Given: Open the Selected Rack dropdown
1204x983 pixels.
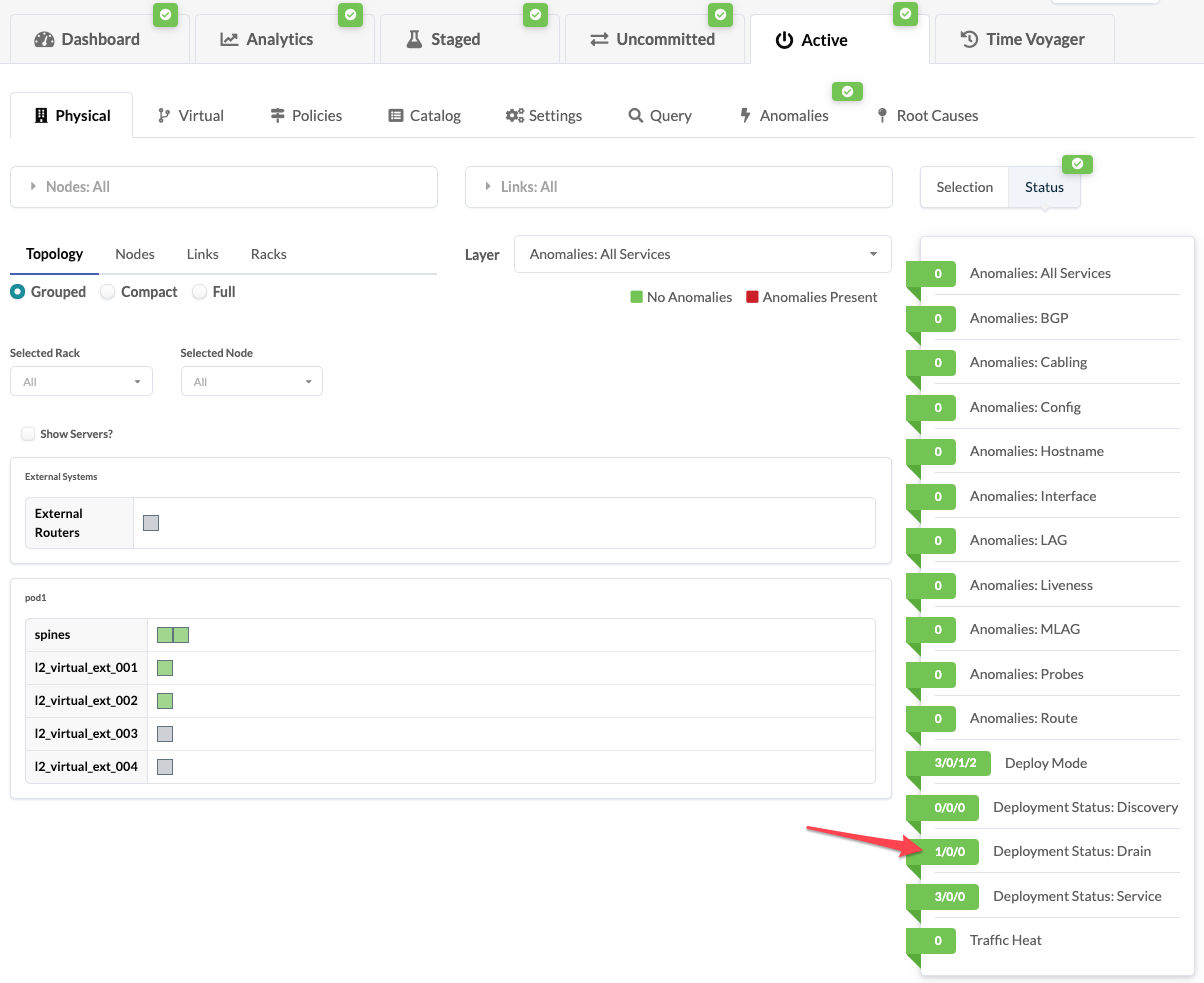Looking at the screenshot, I should [81, 382].
